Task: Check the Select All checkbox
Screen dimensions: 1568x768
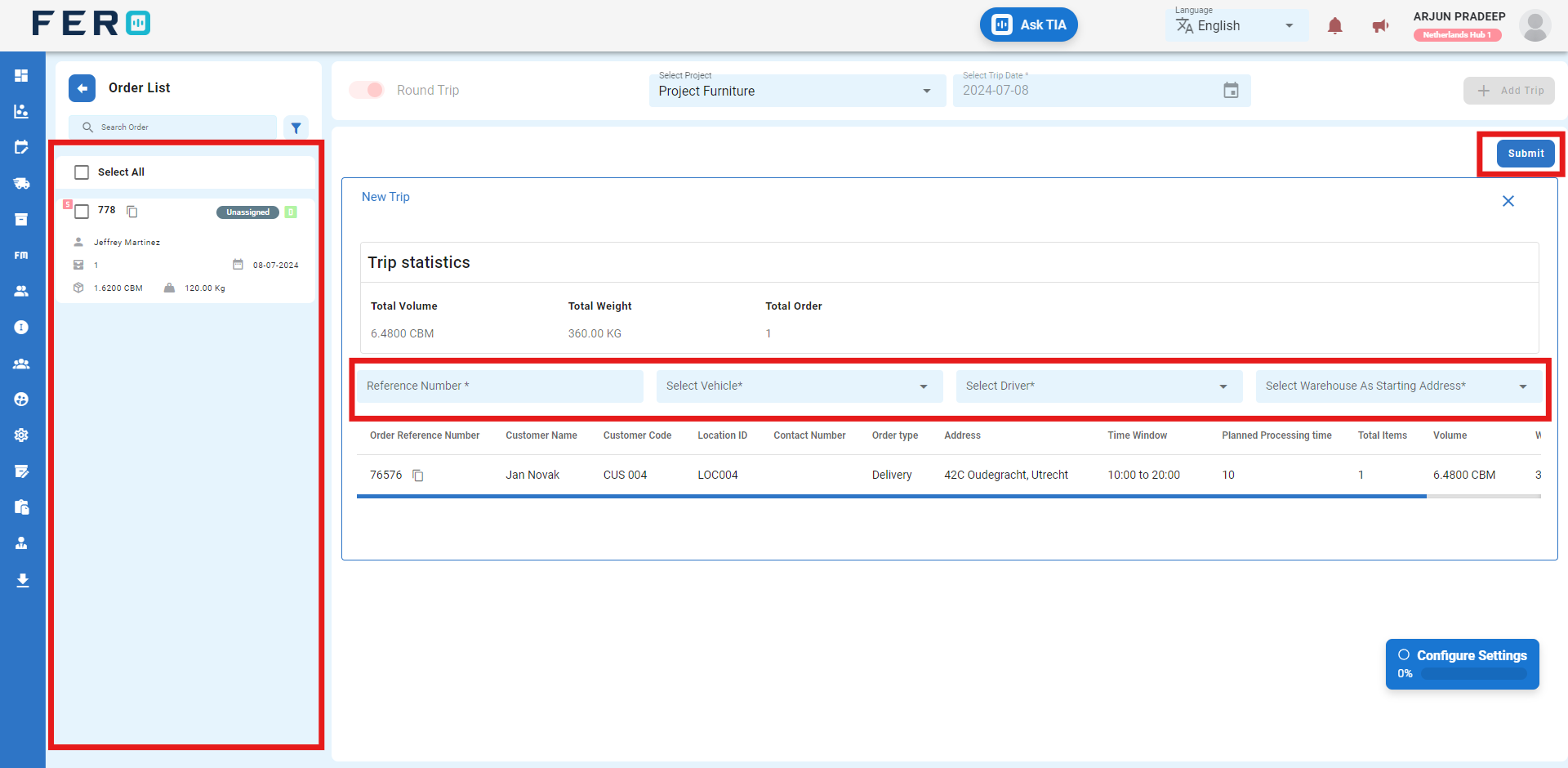Action: 82,172
